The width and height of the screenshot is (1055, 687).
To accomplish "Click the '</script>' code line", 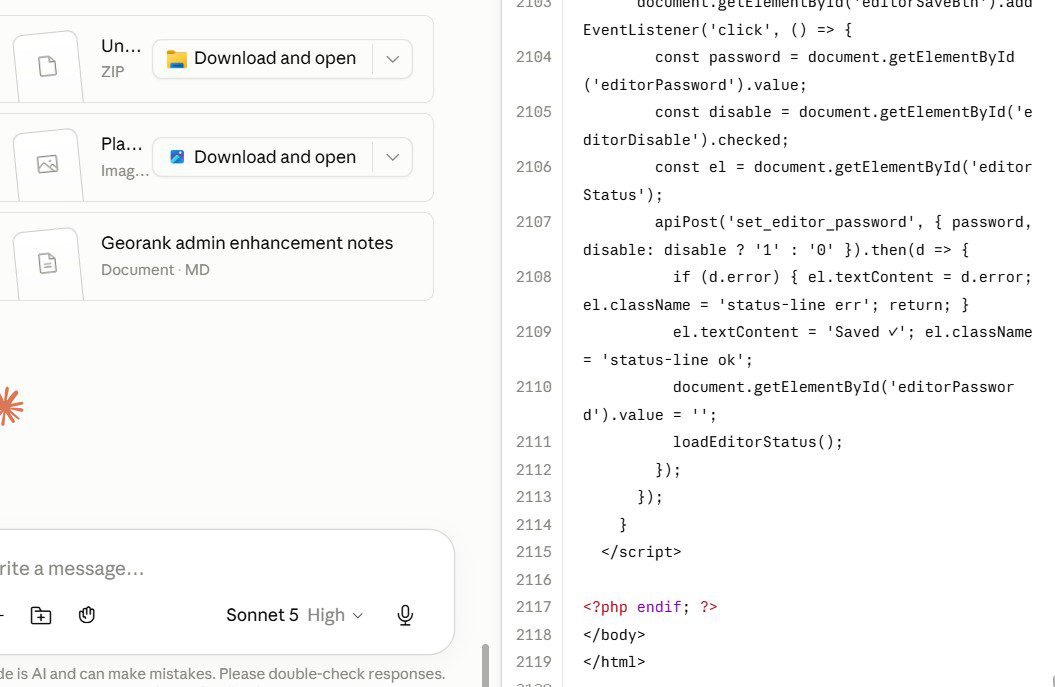I will tap(641, 552).
